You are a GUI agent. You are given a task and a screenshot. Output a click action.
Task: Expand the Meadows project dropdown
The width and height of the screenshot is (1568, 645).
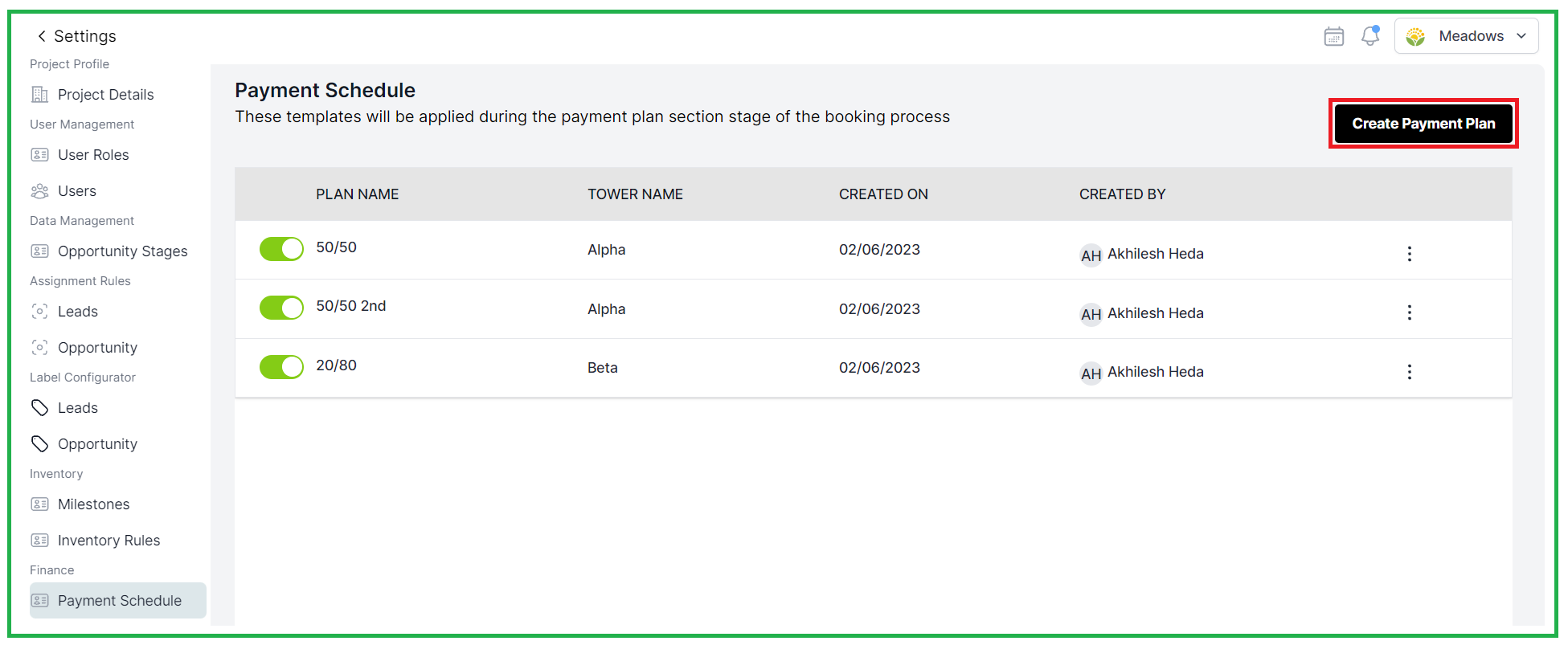tap(1466, 36)
